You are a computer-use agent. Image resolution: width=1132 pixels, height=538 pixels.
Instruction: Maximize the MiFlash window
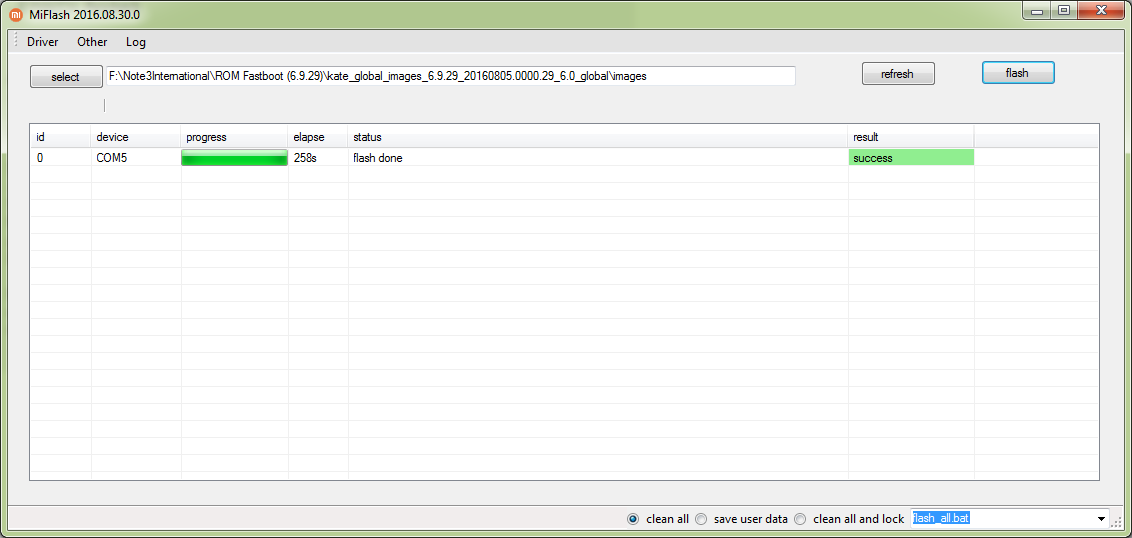pyautogui.click(x=1064, y=11)
